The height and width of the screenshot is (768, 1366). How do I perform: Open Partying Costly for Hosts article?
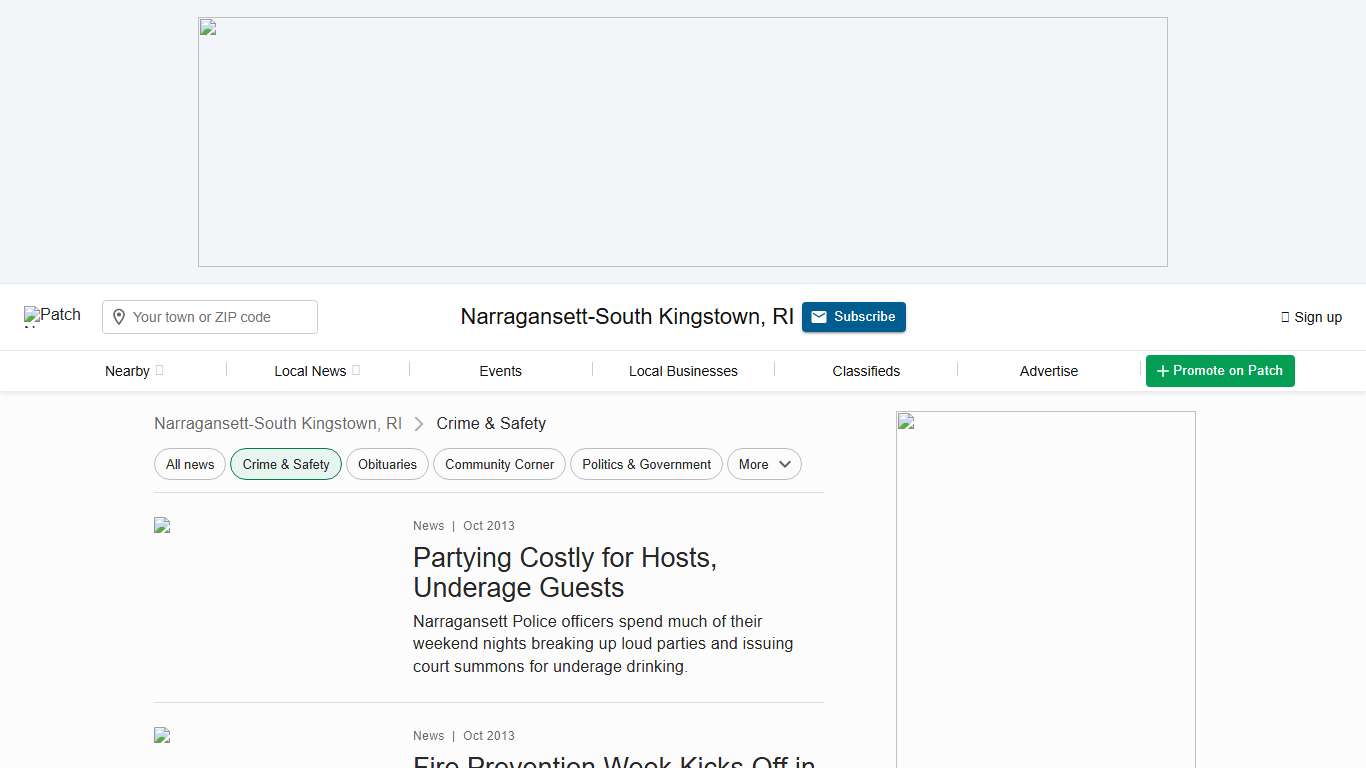click(x=565, y=572)
